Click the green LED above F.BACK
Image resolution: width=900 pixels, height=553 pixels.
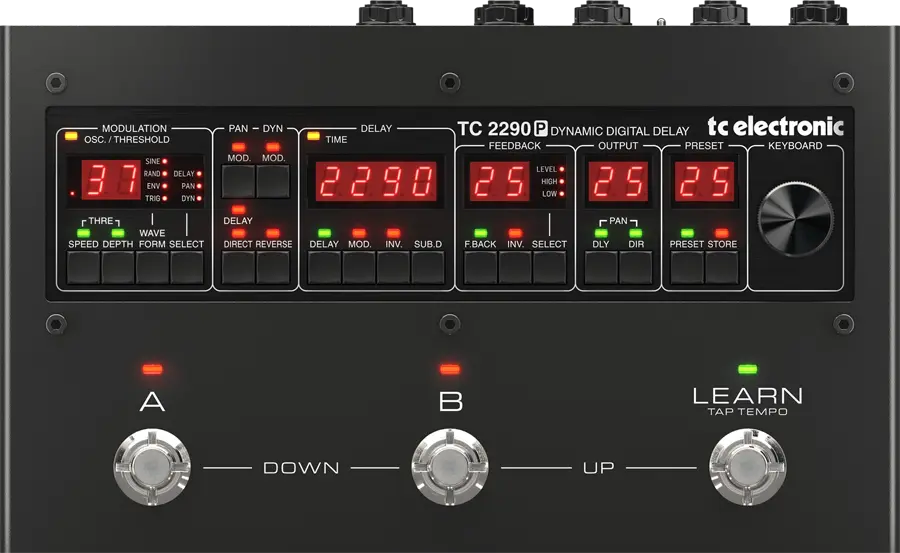pyautogui.click(x=480, y=233)
